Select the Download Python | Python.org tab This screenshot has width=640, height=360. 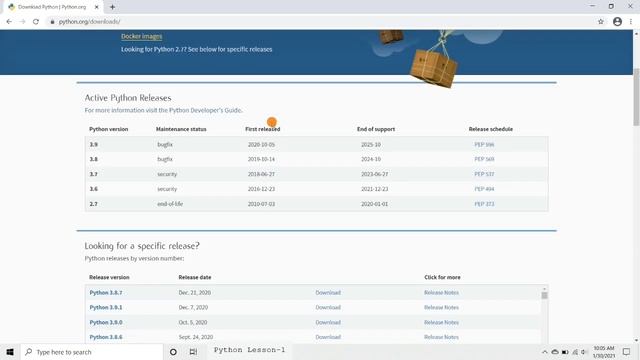(x=52, y=7)
